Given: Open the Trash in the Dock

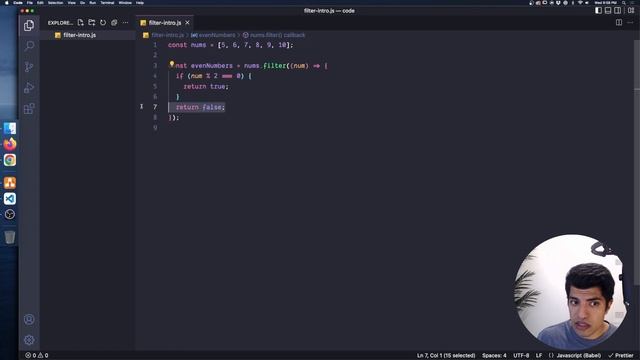Looking at the screenshot, I should [x=10, y=237].
